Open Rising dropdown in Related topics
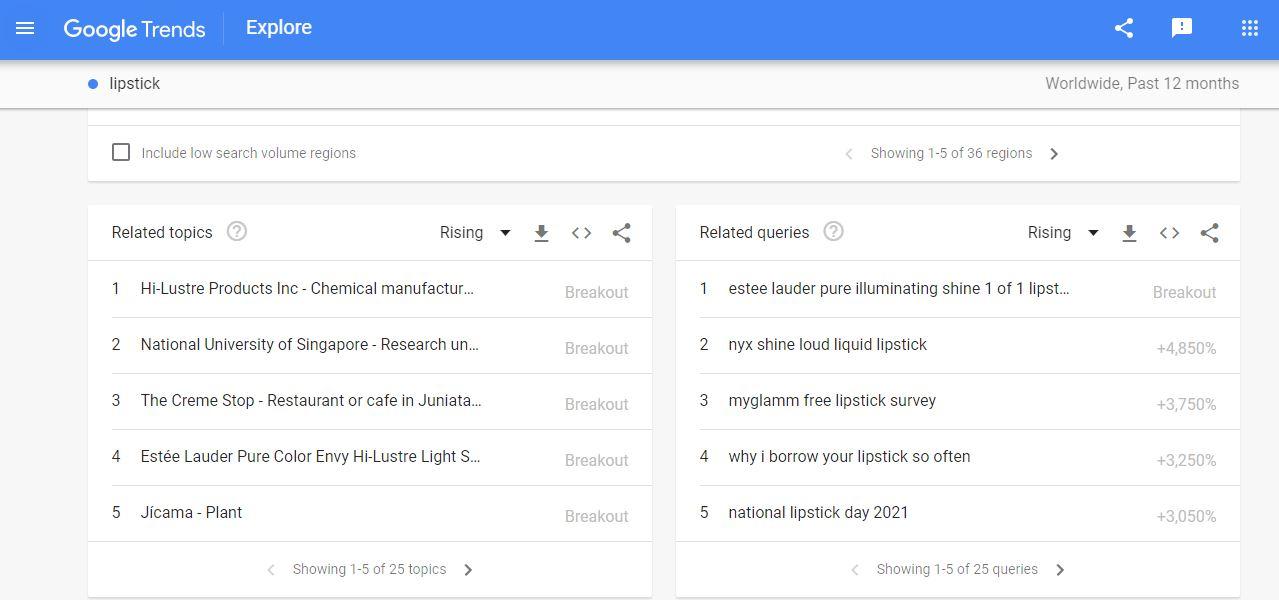 pos(476,232)
